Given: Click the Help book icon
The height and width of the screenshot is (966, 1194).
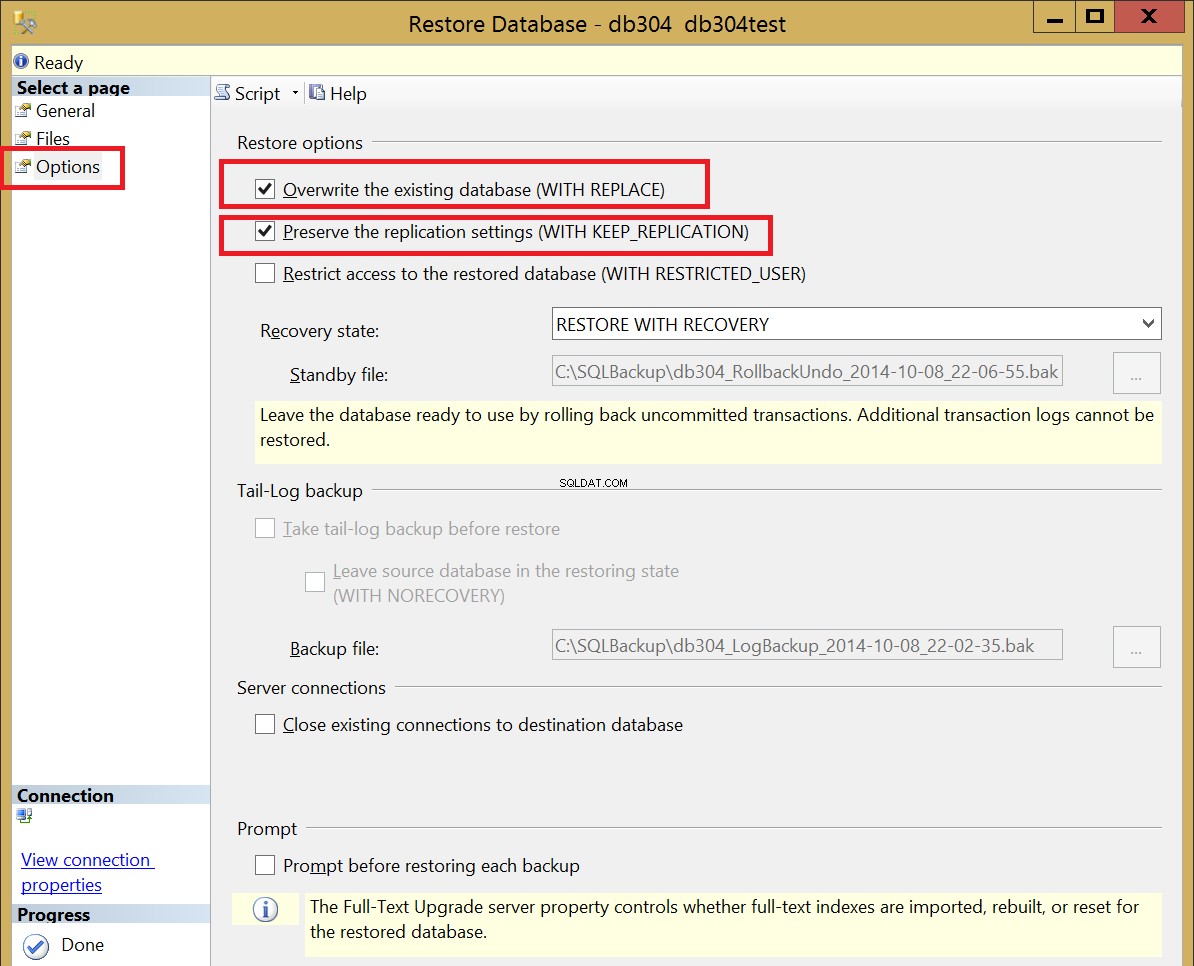Looking at the screenshot, I should click(x=317, y=93).
